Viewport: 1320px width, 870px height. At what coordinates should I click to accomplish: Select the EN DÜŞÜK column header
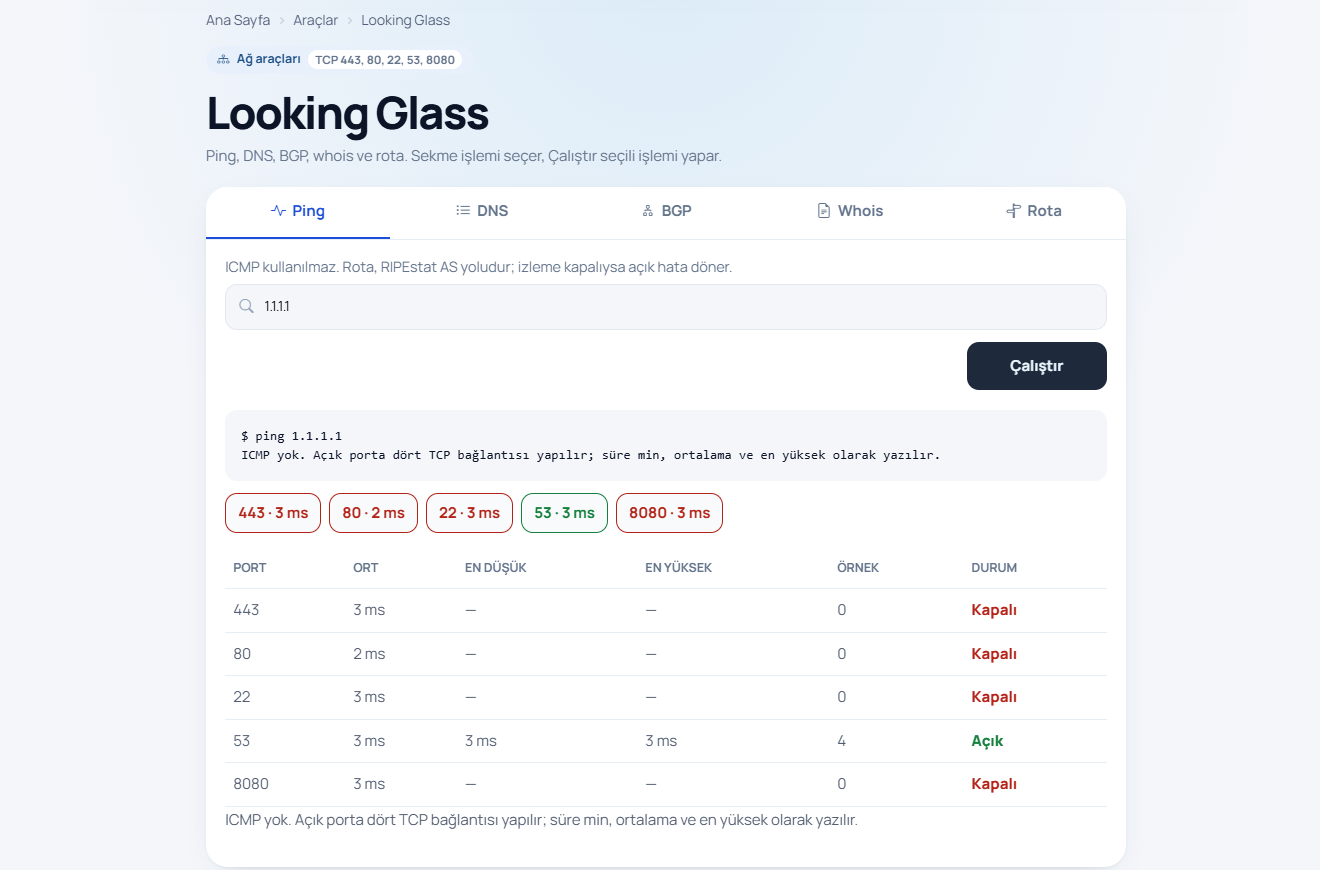pyautogui.click(x=496, y=568)
